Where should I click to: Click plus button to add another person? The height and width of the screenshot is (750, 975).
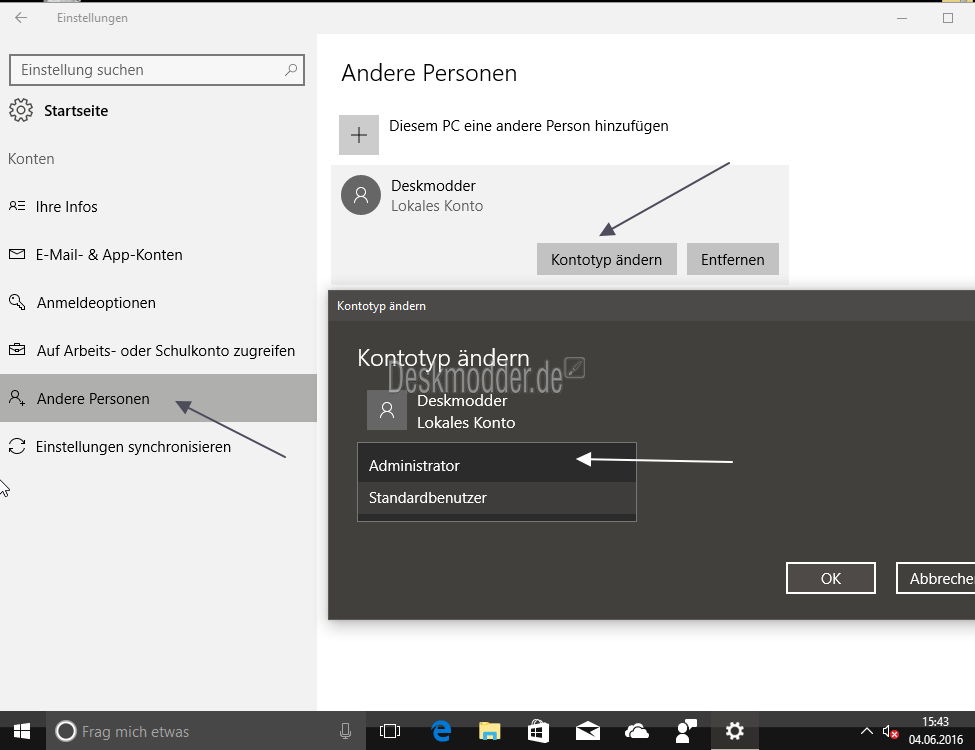pos(359,135)
